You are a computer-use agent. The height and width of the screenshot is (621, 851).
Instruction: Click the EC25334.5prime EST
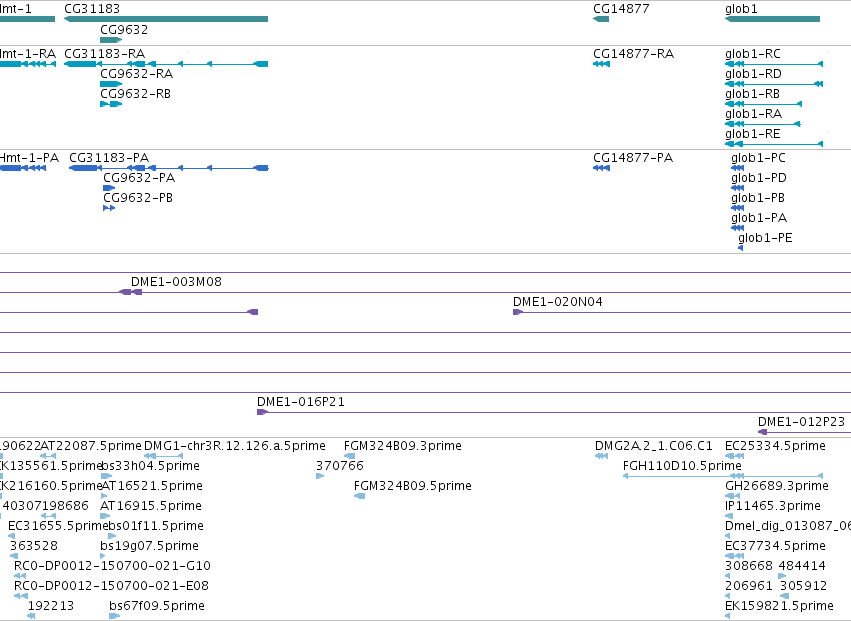click(x=734, y=456)
